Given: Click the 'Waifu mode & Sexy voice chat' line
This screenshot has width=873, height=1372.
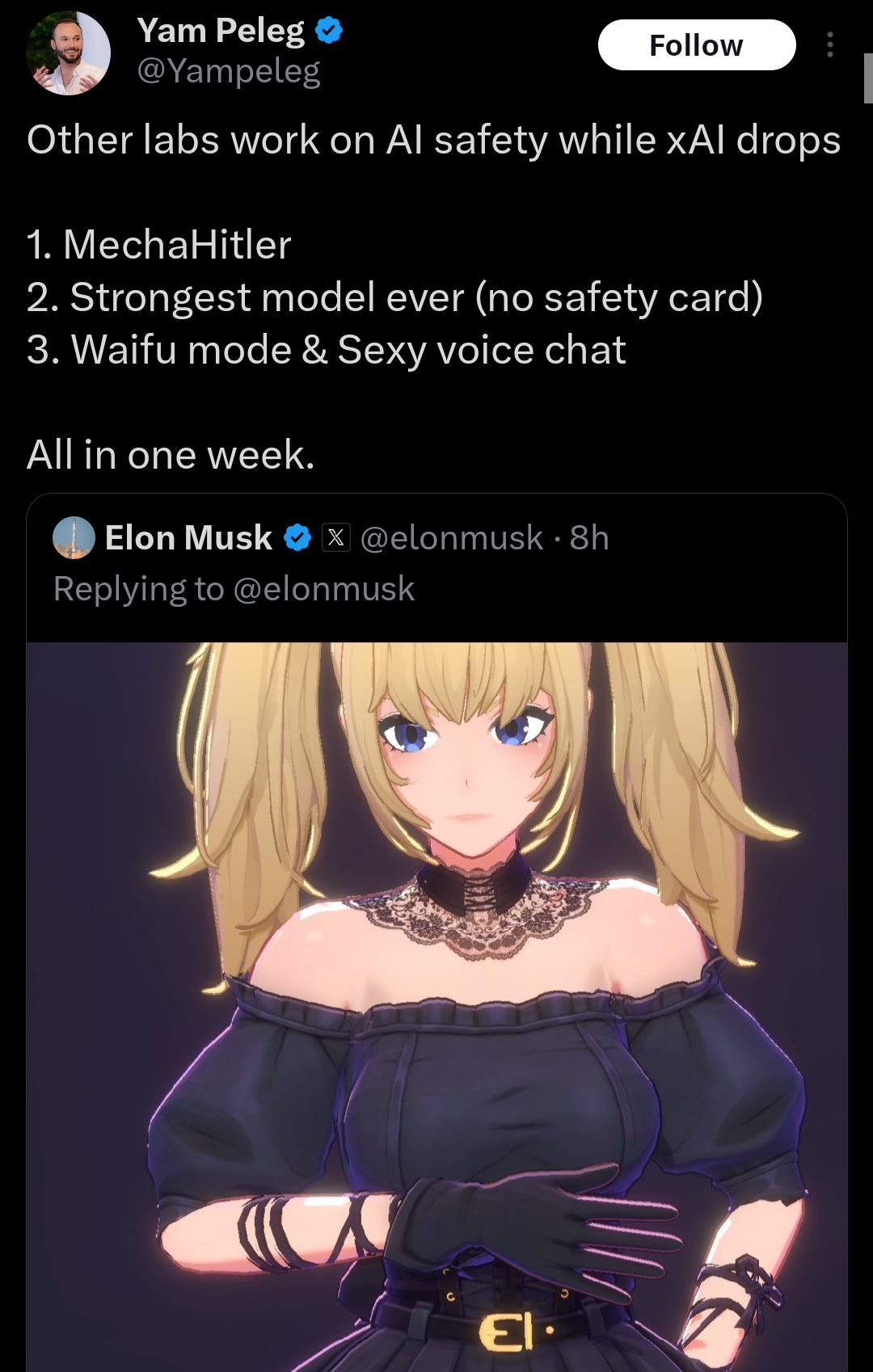Looking at the screenshot, I should click(326, 350).
